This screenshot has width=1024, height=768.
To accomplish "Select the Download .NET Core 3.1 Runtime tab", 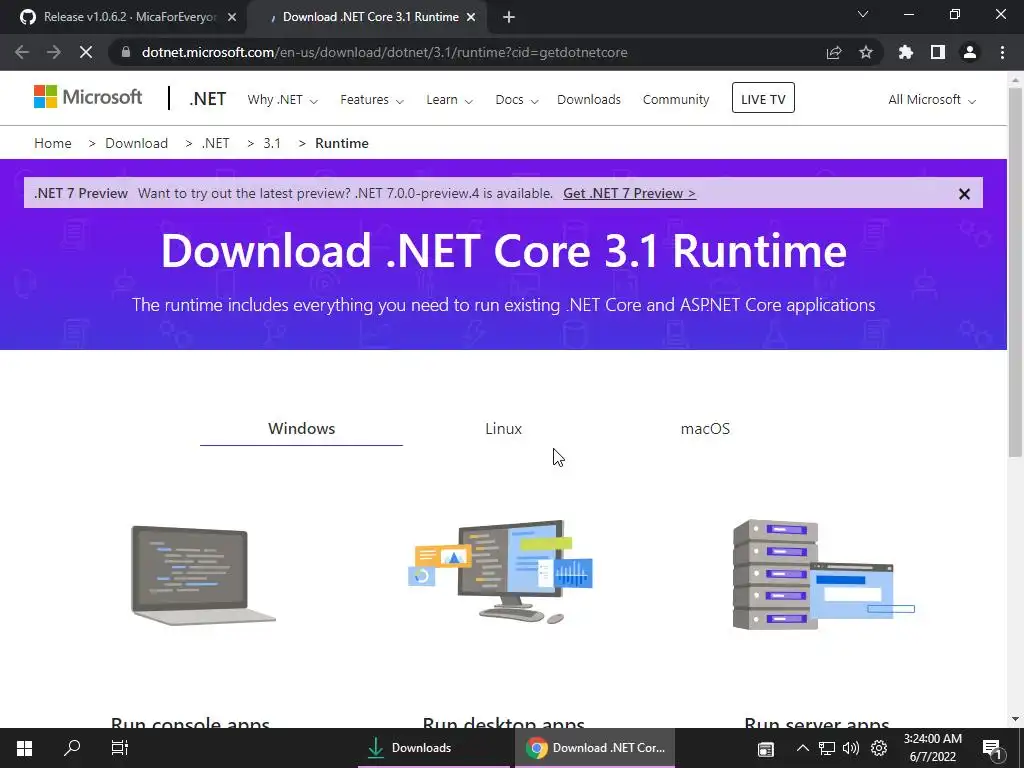I will pyautogui.click(x=370, y=17).
